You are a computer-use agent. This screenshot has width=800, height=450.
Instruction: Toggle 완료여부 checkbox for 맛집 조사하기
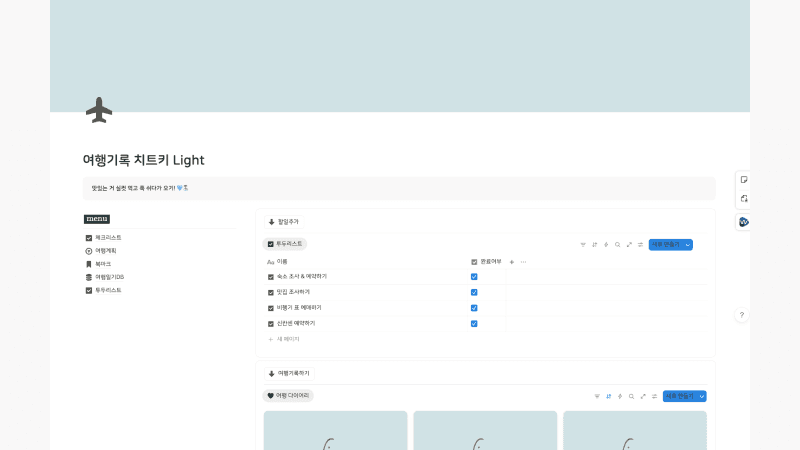pyautogui.click(x=474, y=292)
